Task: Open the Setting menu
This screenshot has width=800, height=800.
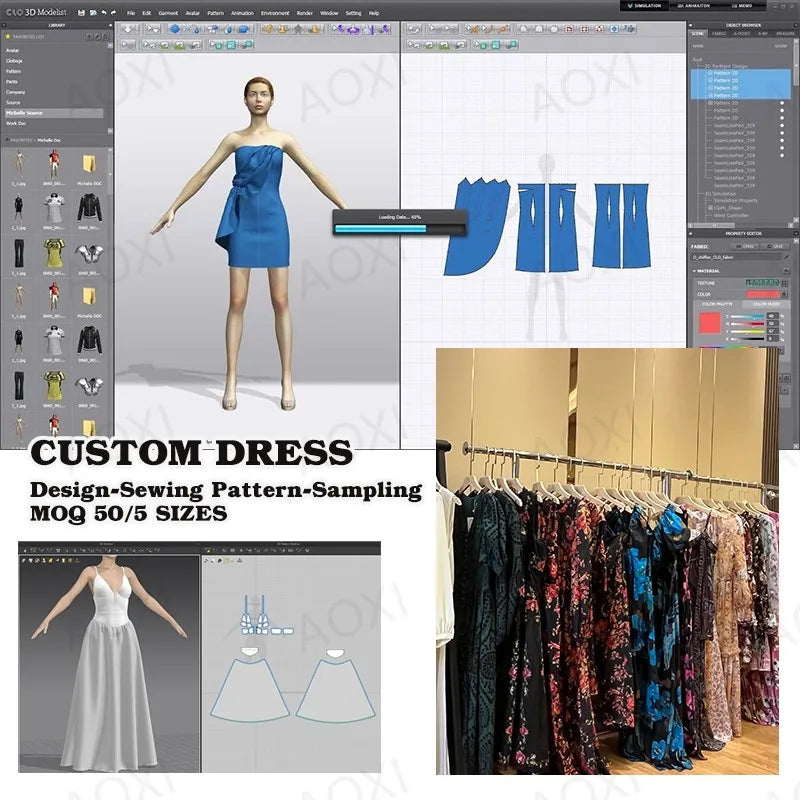Action: 353,13
